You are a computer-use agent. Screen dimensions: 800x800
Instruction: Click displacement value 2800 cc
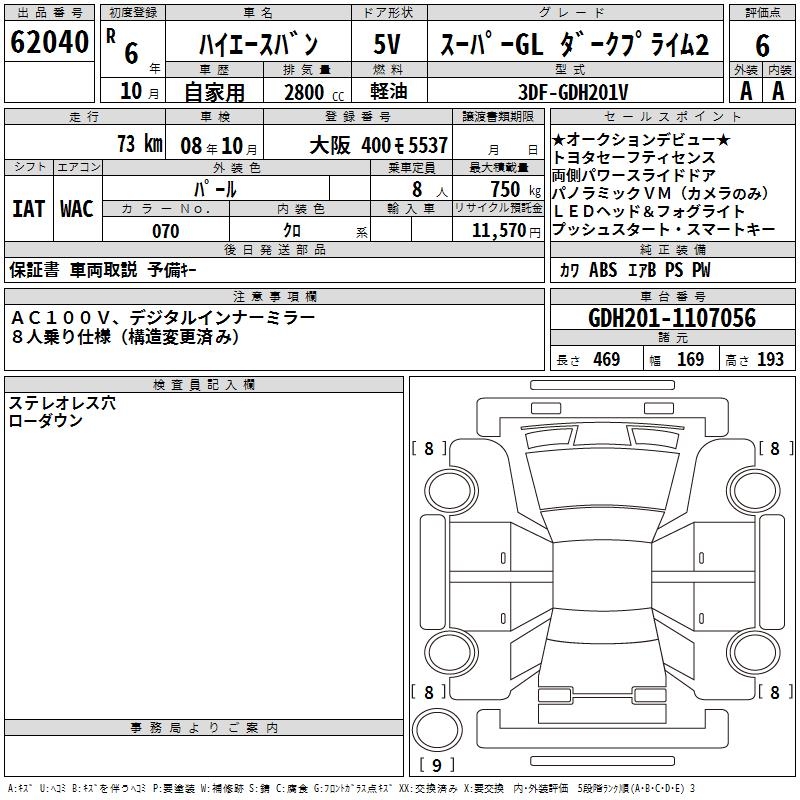click(x=314, y=92)
